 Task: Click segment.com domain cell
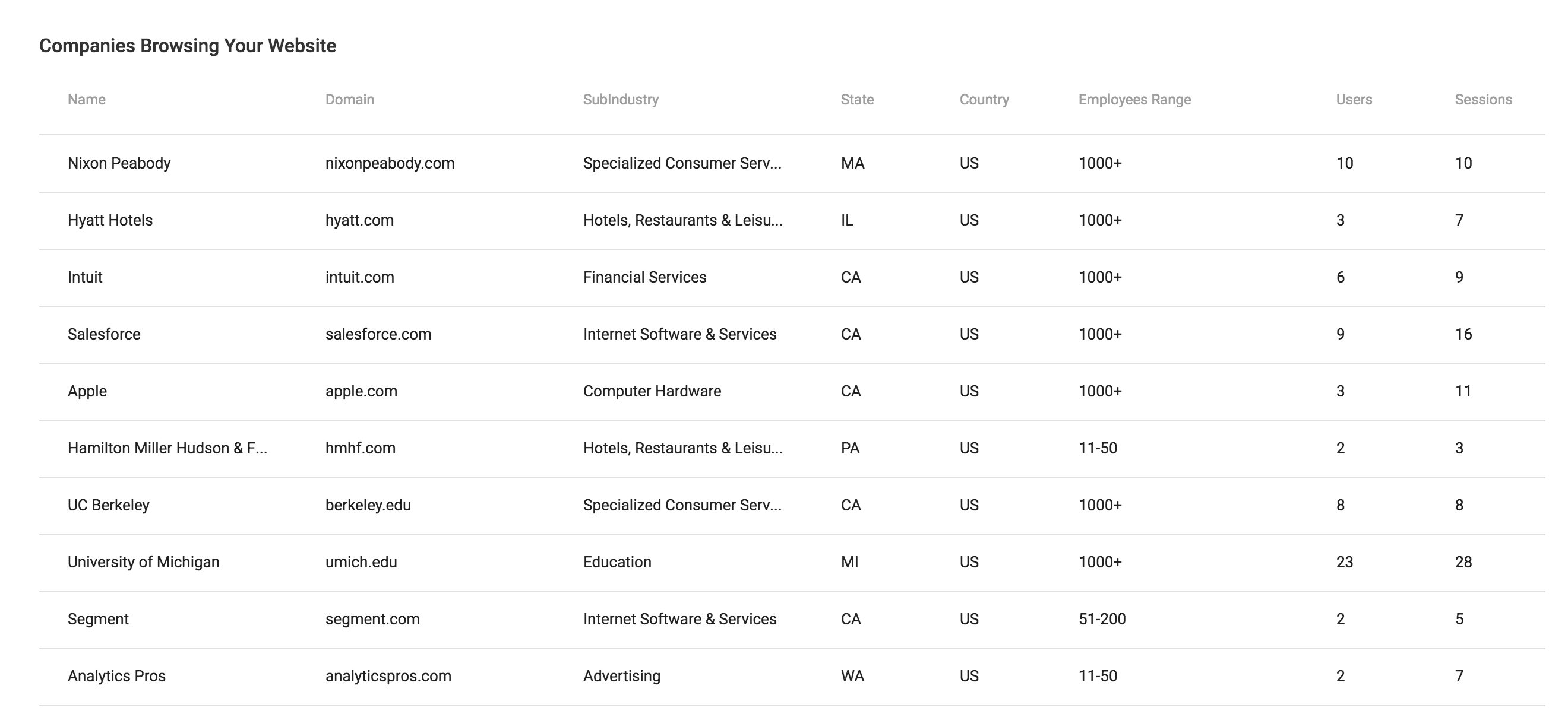372,620
